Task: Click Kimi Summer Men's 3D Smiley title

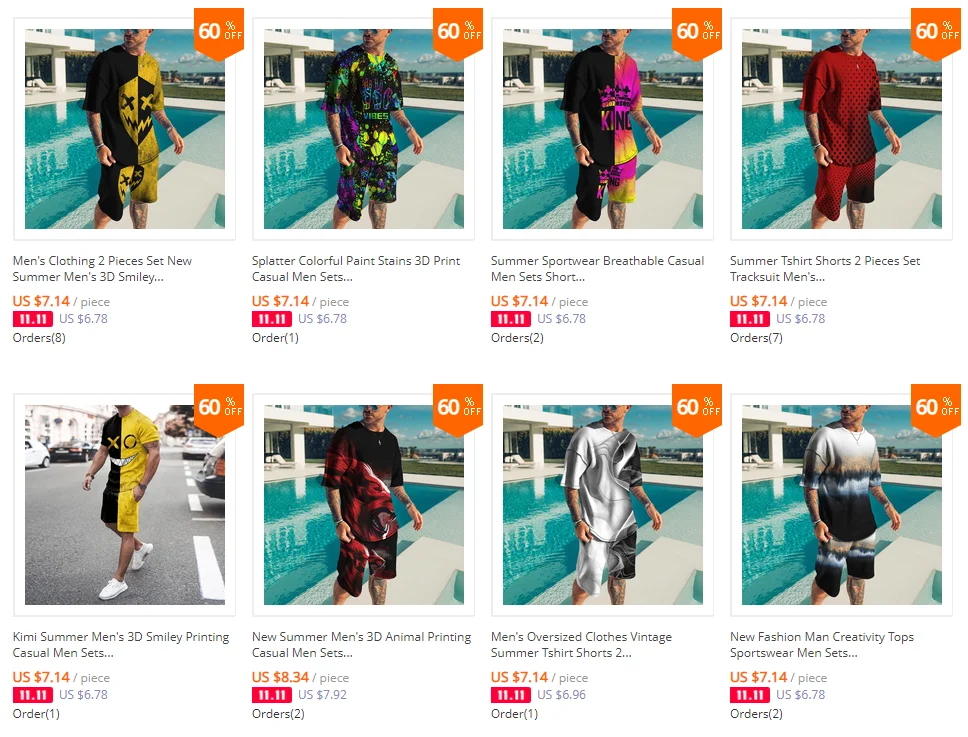Action: 121,644
